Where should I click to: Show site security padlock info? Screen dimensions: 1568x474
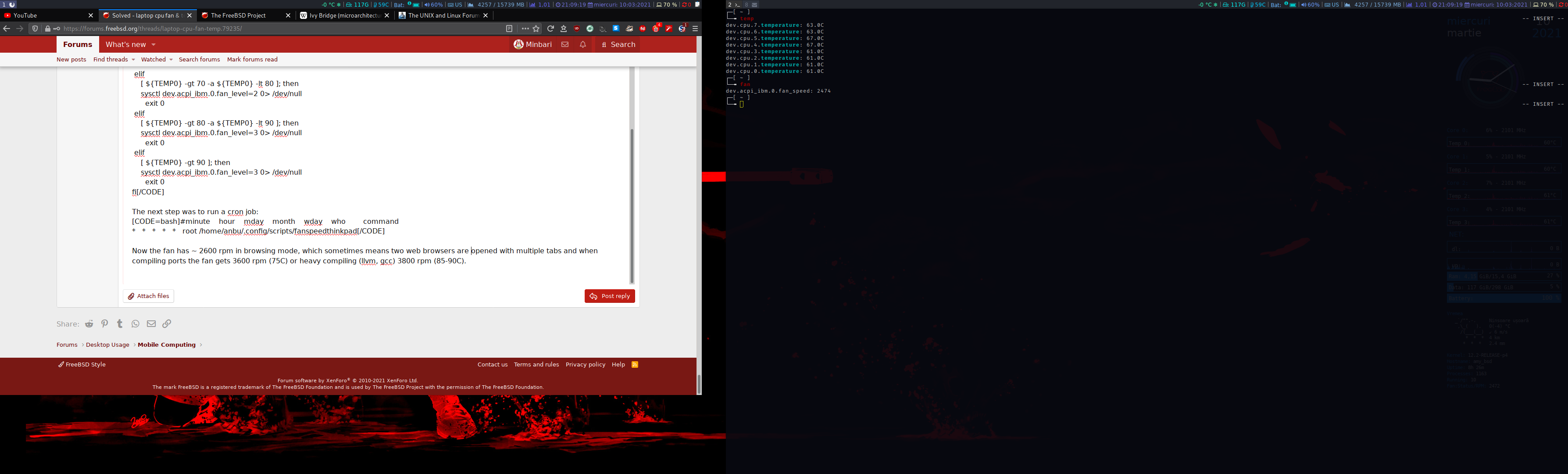[47, 29]
